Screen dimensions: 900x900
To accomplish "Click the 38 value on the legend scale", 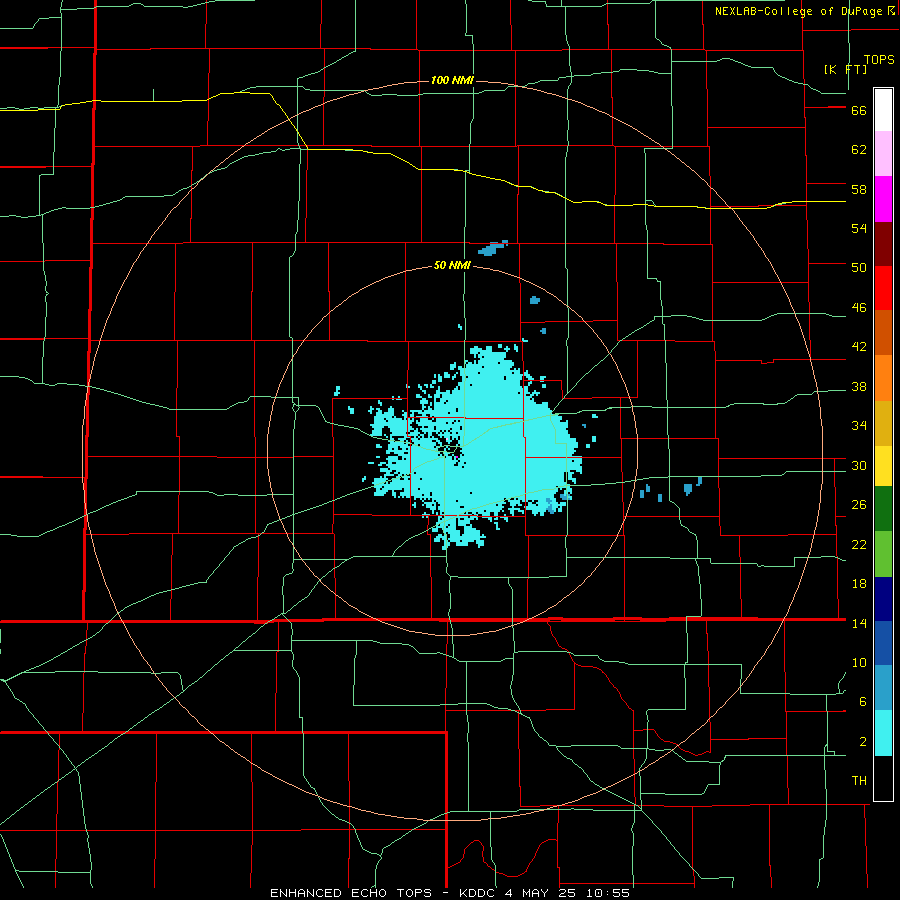I will point(859,387).
